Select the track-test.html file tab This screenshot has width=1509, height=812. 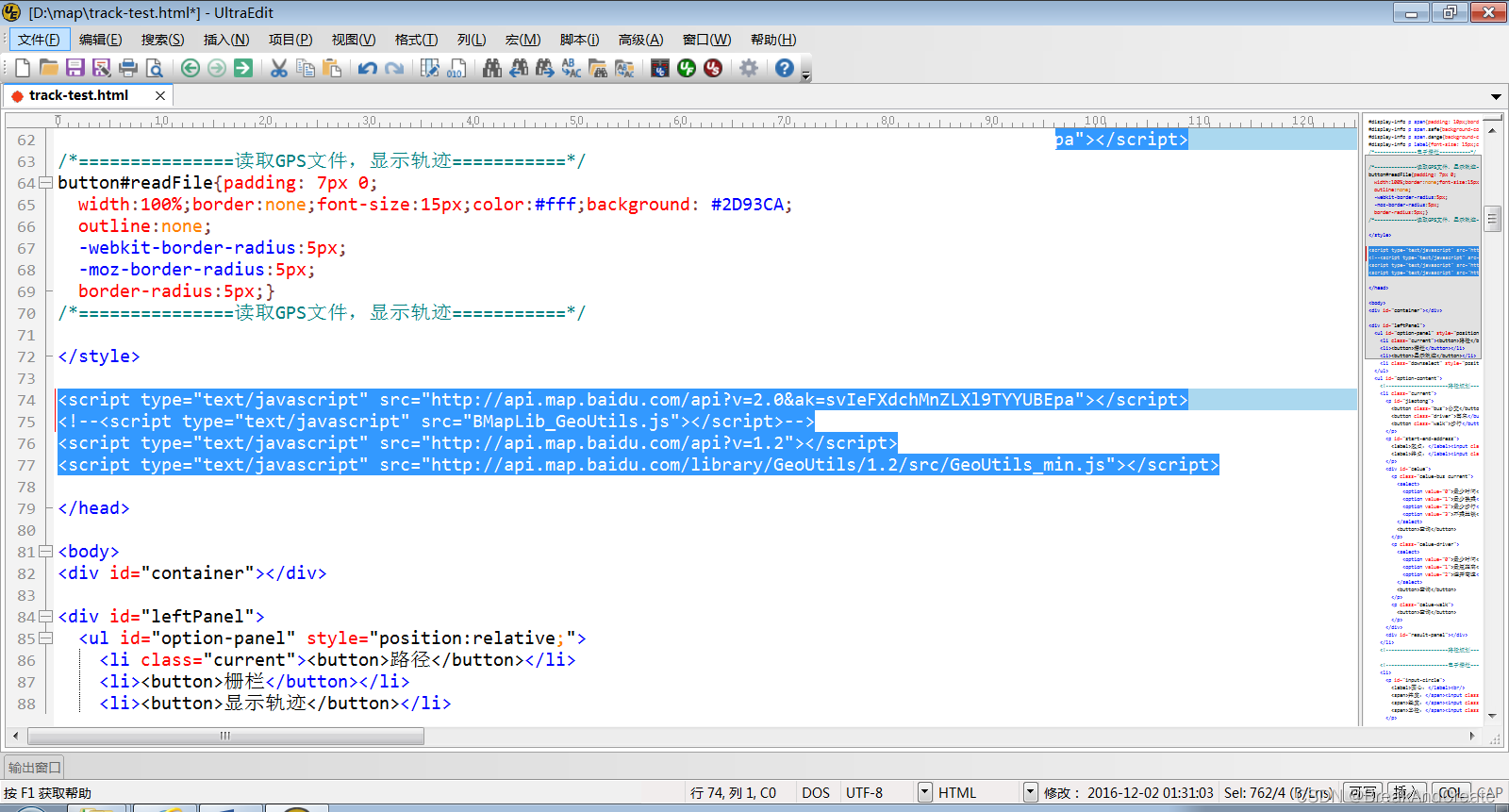[79, 95]
